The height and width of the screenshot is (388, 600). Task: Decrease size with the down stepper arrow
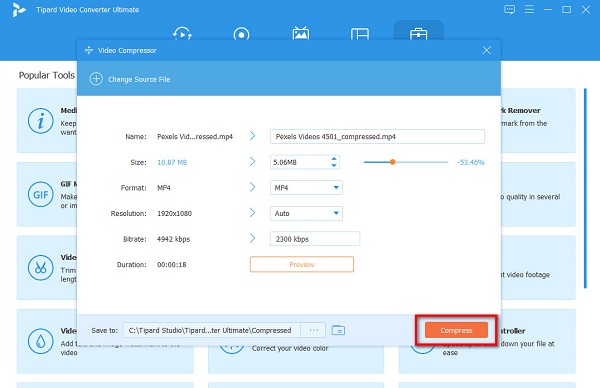(x=334, y=165)
